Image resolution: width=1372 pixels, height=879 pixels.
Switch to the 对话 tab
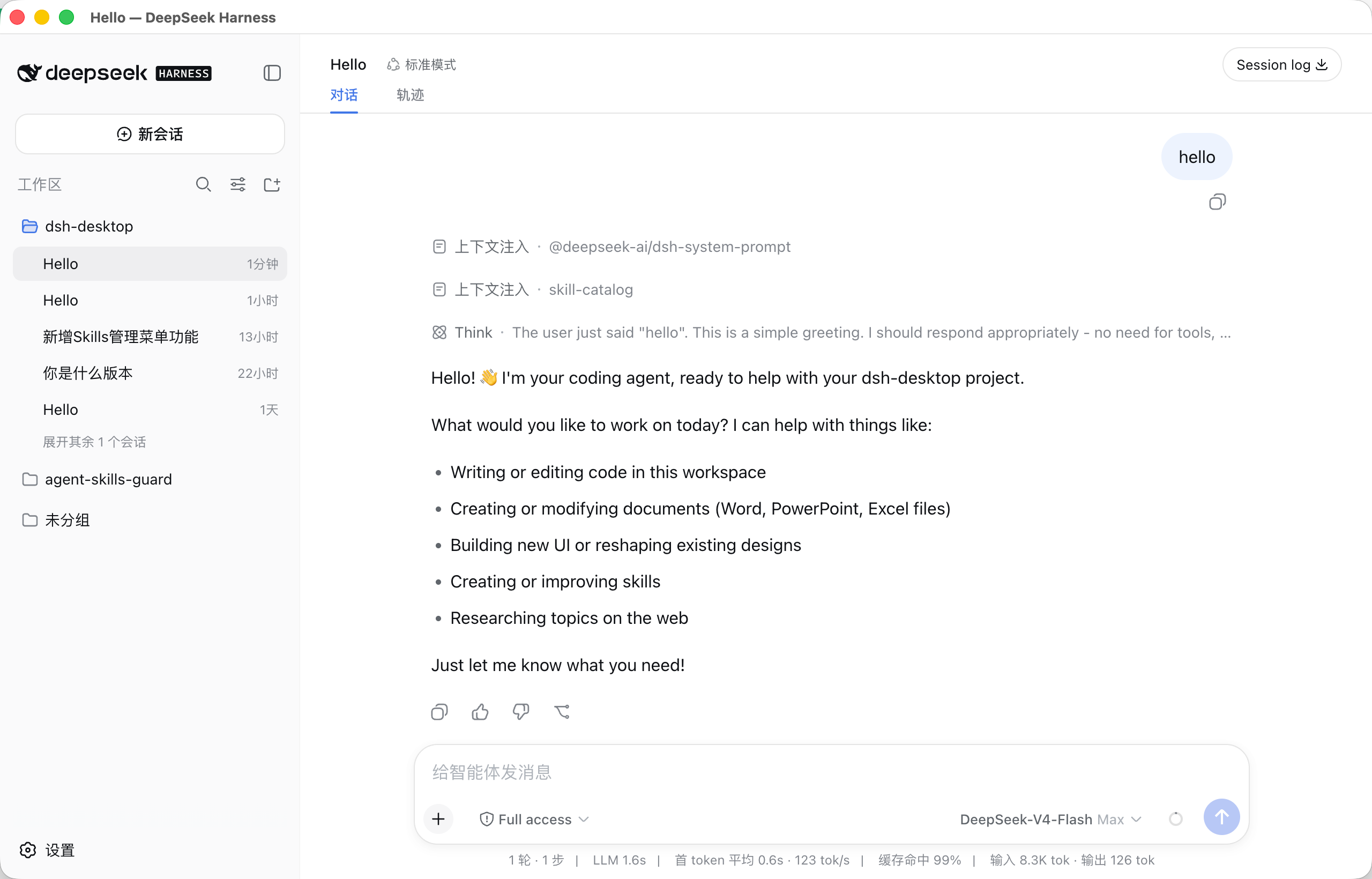pos(344,95)
